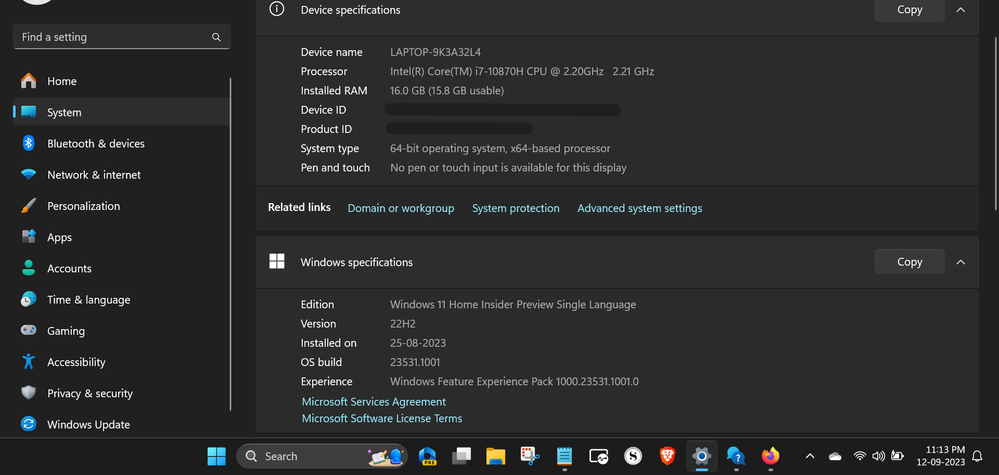Open Microsoft Software License Terms link

tap(382, 418)
